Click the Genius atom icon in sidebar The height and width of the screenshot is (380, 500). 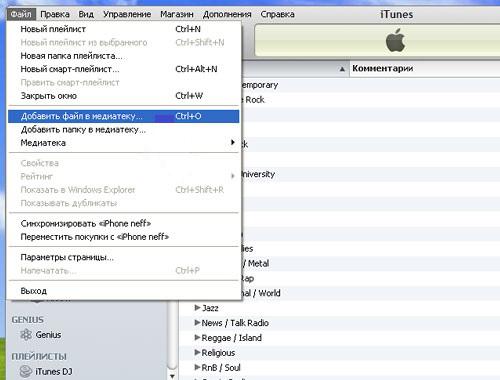coord(26,334)
